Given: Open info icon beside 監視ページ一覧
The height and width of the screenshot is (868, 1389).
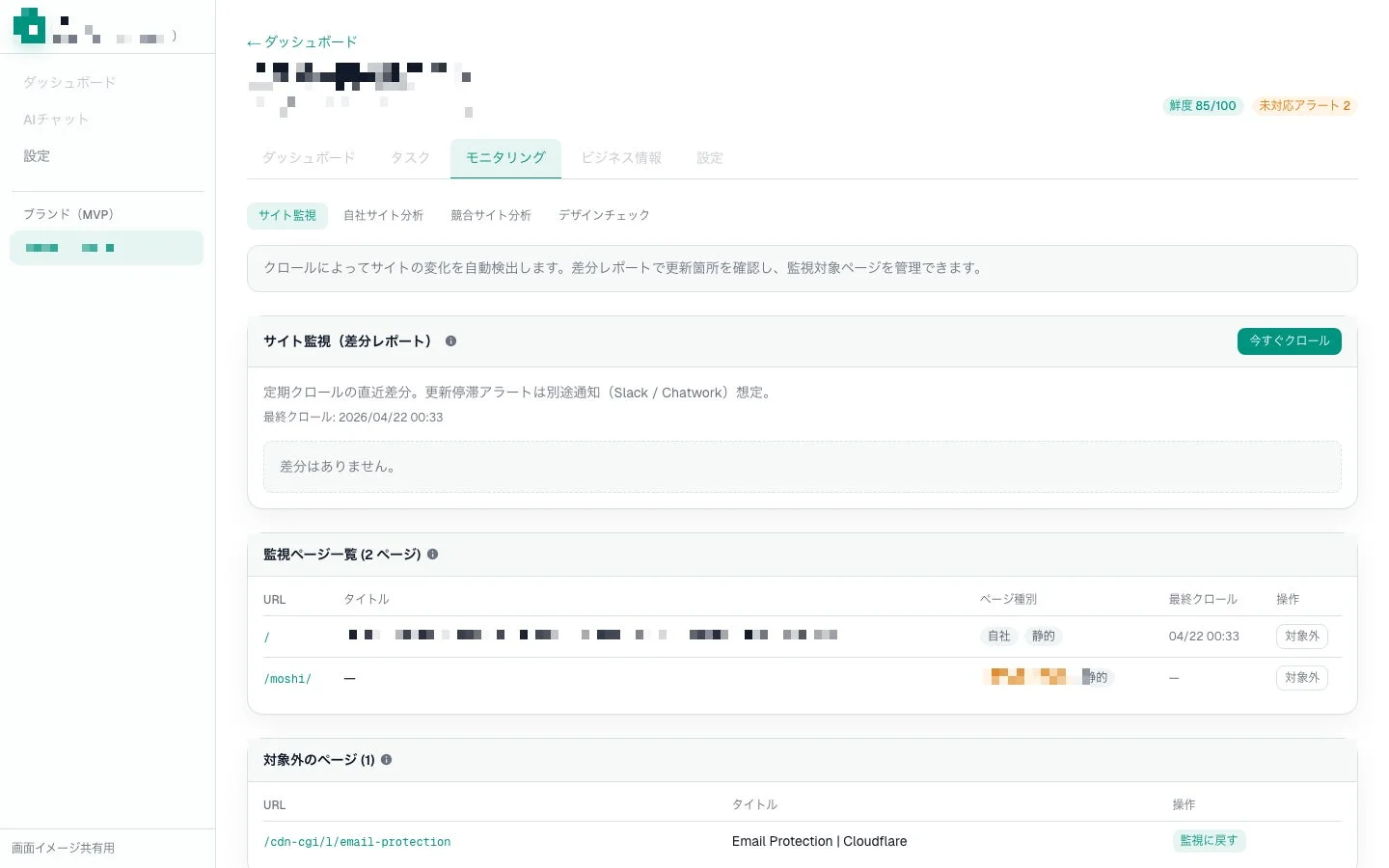Looking at the screenshot, I should 432,555.
